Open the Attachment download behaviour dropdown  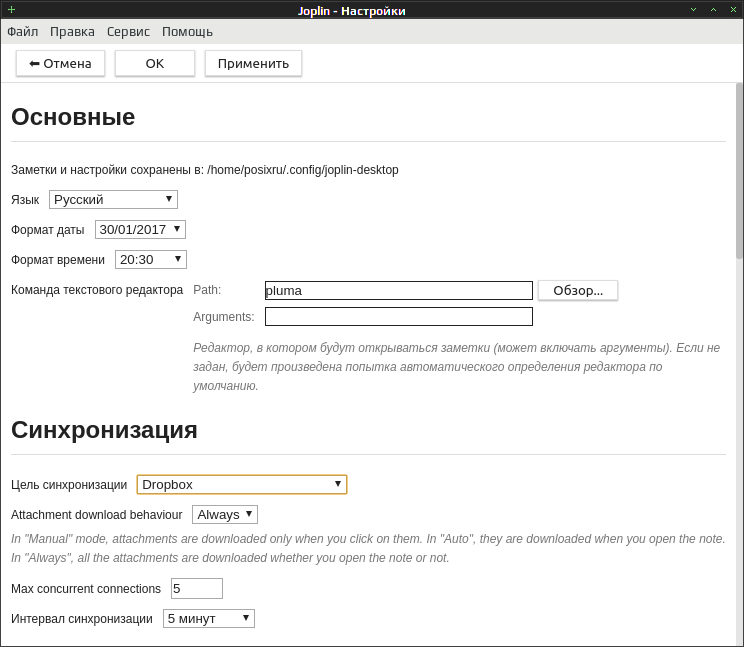click(225, 515)
